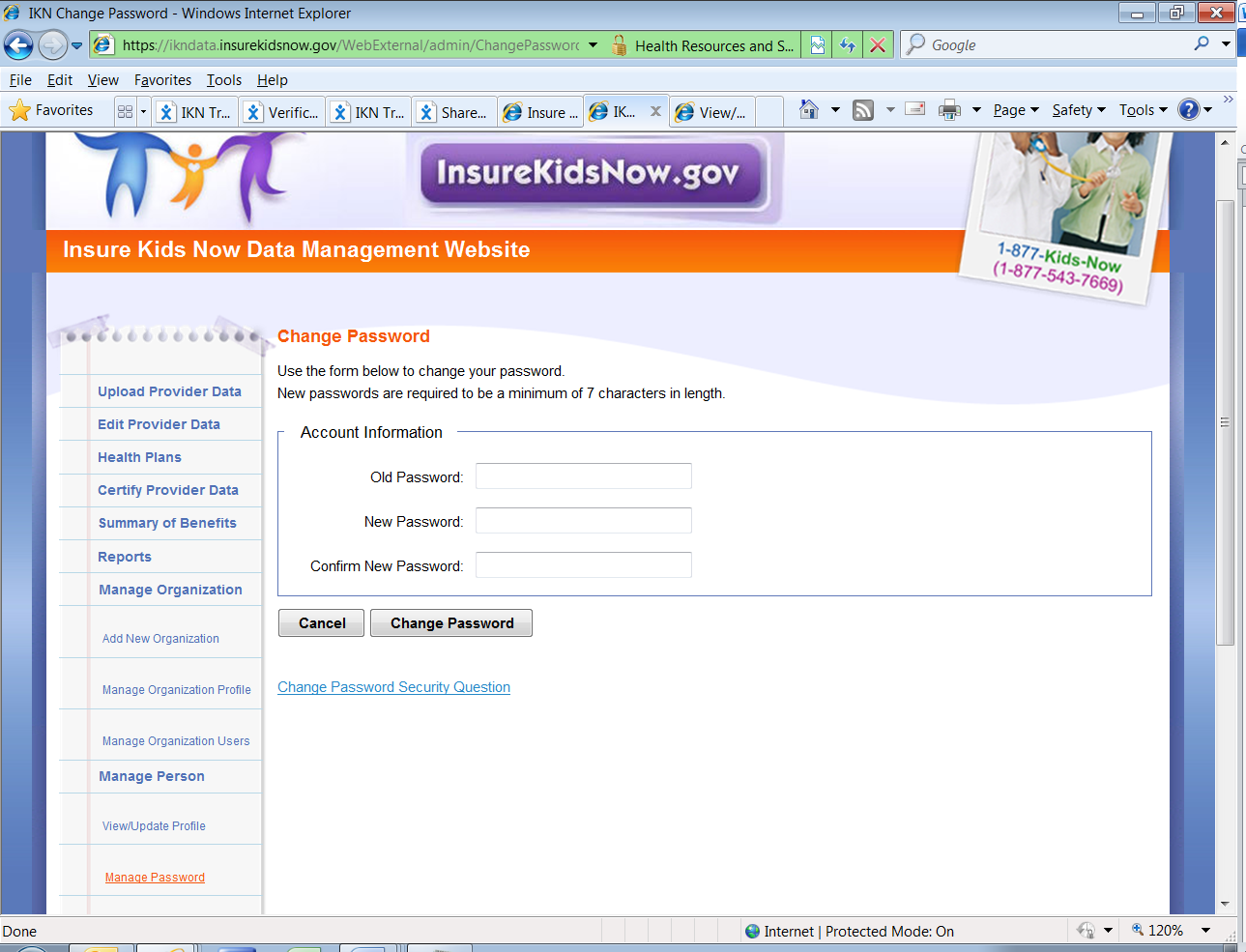Click the Manage Password link
1246x952 pixels.
click(x=155, y=878)
